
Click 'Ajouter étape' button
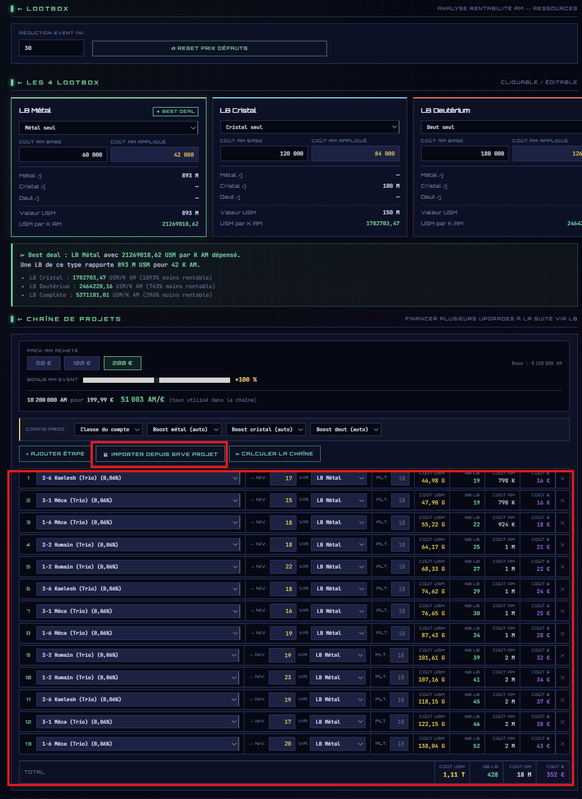click(55, 454)
